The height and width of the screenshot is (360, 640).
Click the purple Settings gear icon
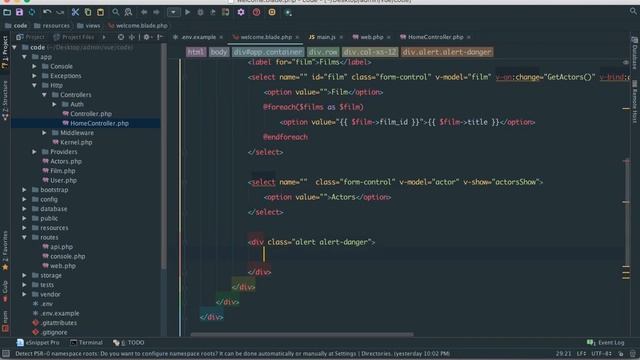[241, 12]
